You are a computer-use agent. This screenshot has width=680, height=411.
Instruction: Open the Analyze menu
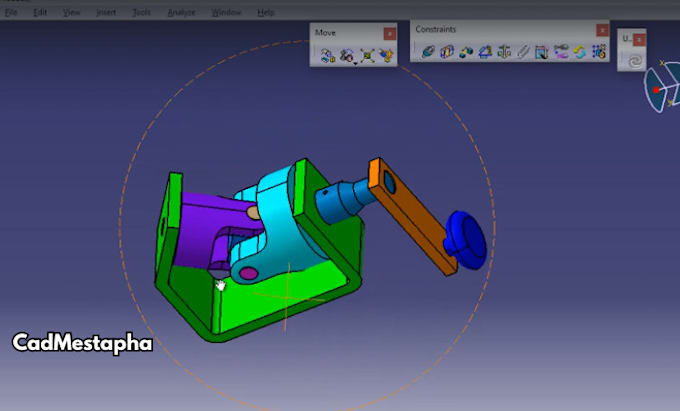click(181, 13)
